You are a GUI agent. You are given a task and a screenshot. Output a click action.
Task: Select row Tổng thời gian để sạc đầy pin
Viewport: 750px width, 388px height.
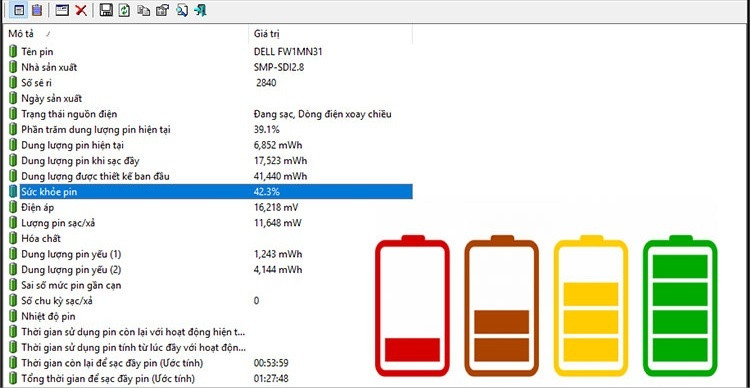click(x=210, y=378)
